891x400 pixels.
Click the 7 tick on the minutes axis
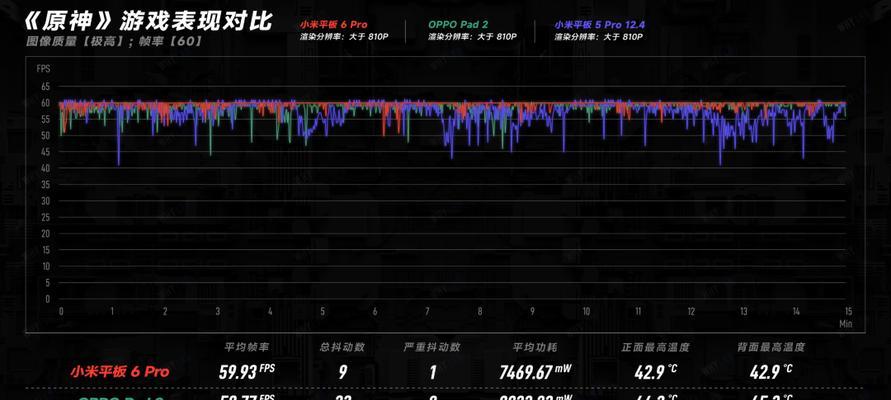427,311
